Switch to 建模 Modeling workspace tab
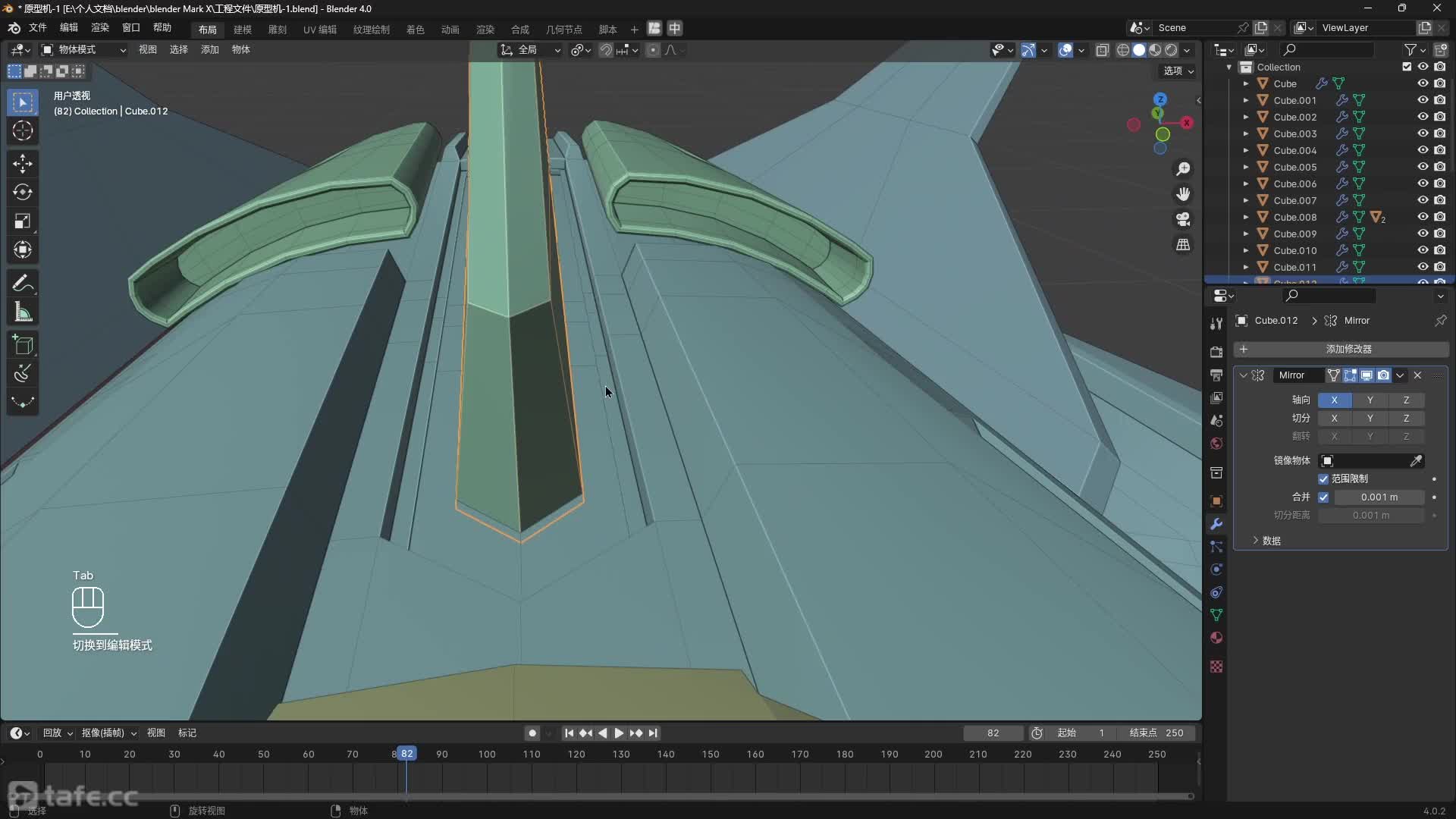 coord(243,30)
